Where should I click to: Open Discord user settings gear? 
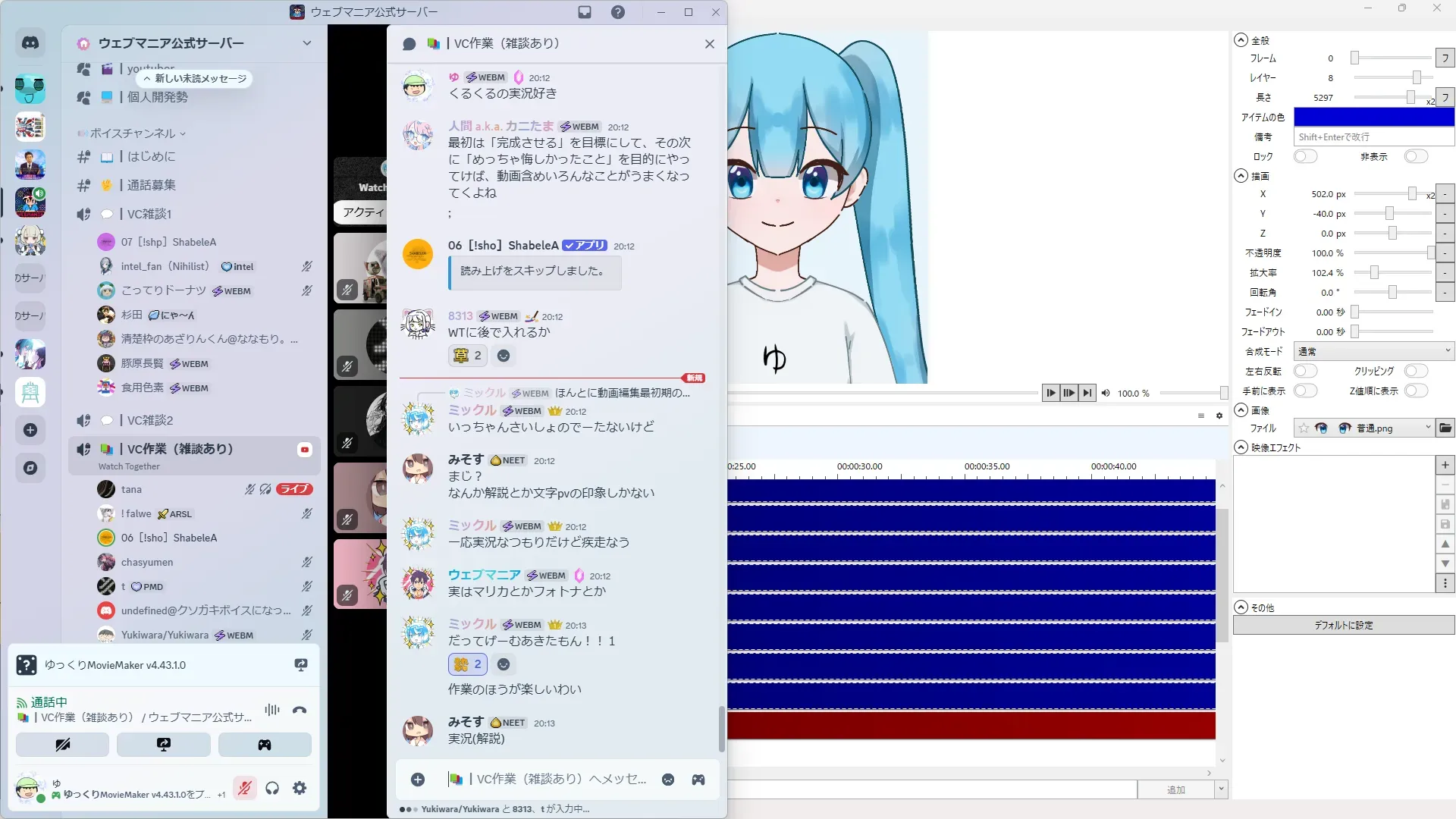(x=300, y=789)
